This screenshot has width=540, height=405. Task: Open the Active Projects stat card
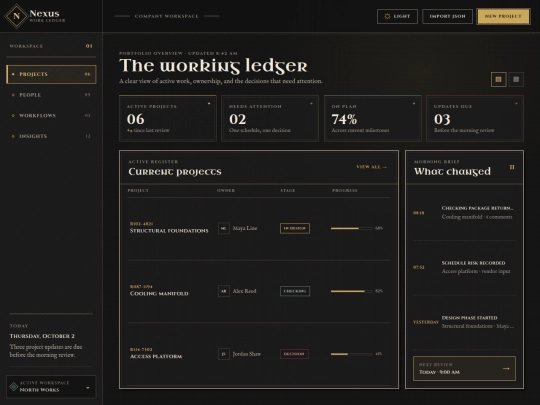tap(168, 118)
